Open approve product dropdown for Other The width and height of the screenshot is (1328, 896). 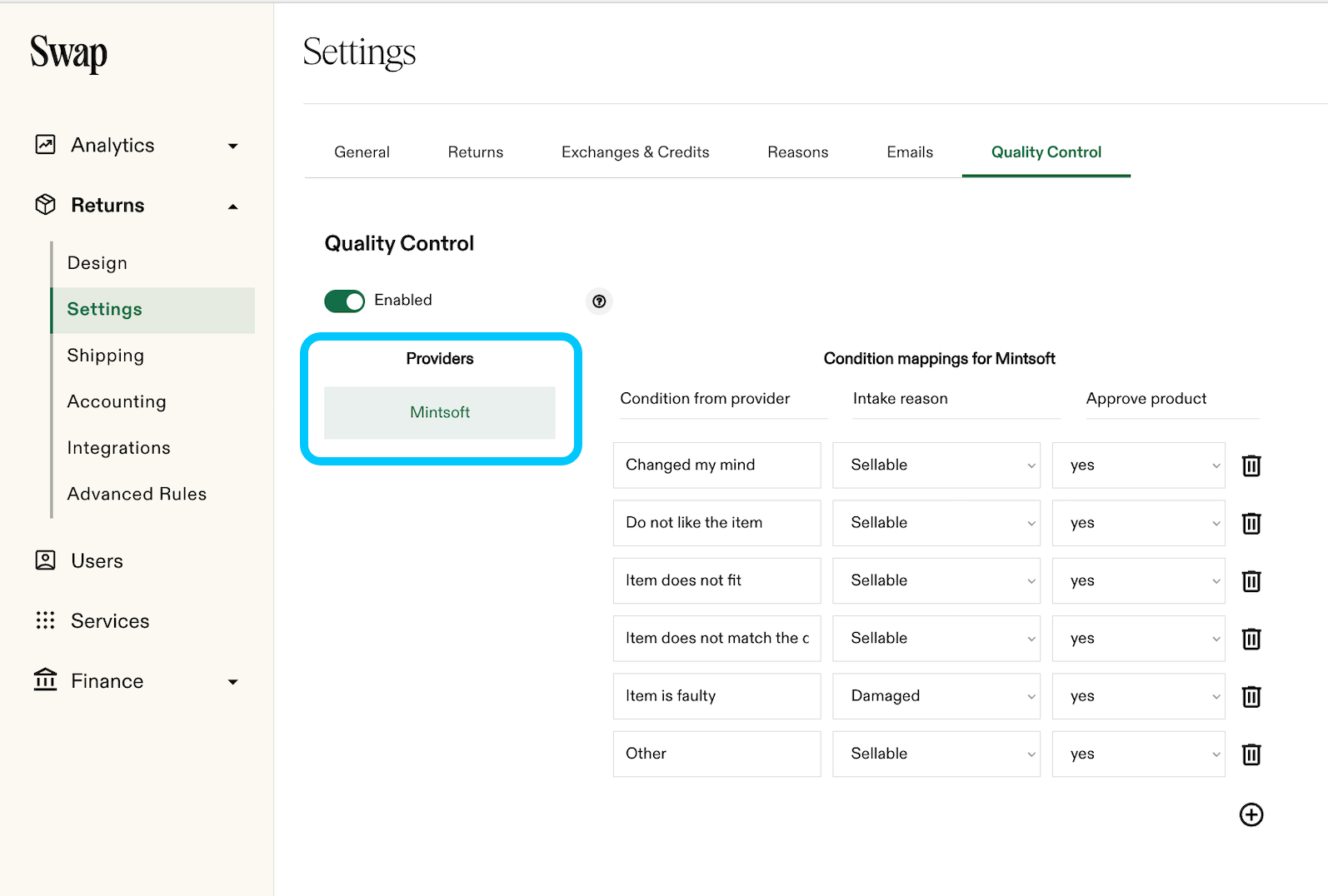tap(1139, 754)
